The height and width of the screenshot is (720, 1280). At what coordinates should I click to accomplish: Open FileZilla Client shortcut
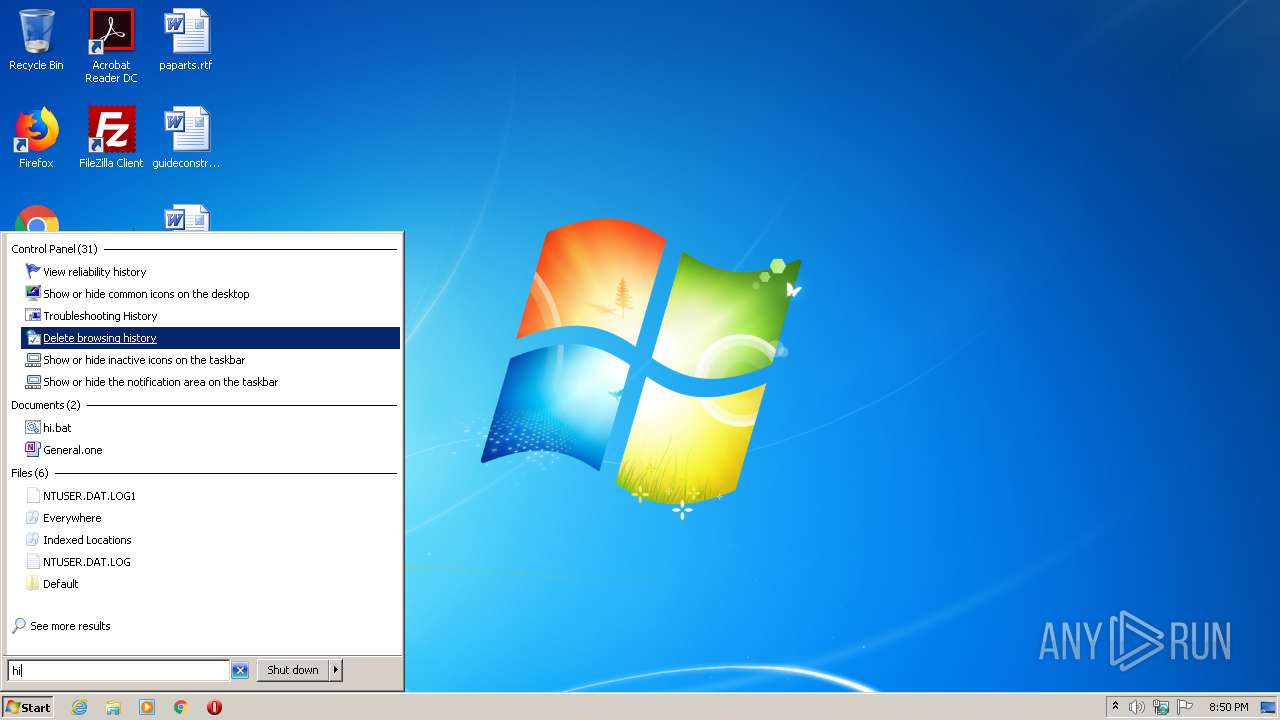(111, 138)
